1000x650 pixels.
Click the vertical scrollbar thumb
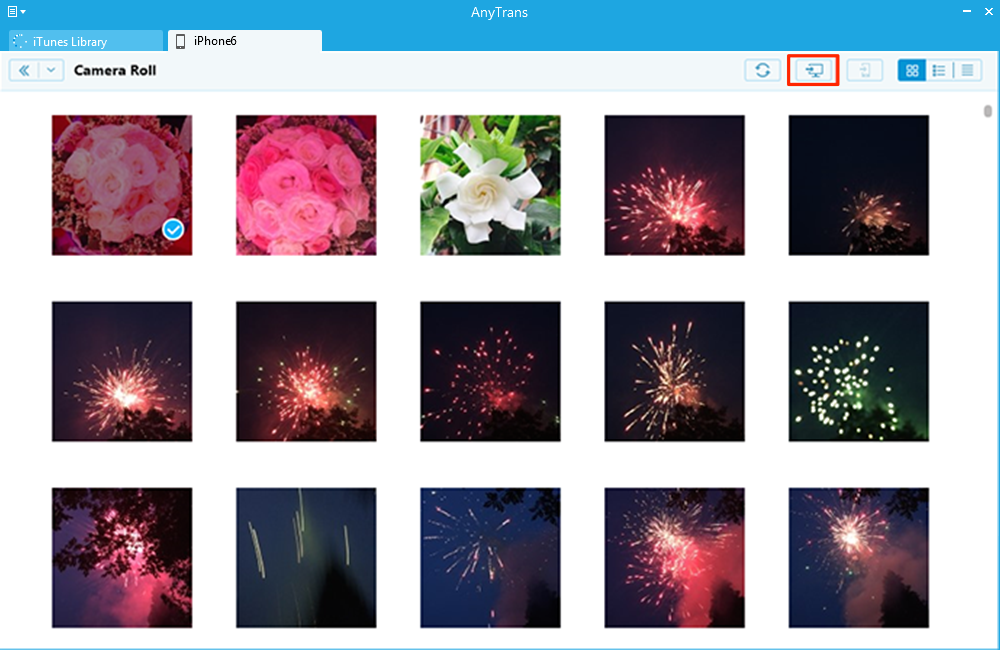point(988,111)
